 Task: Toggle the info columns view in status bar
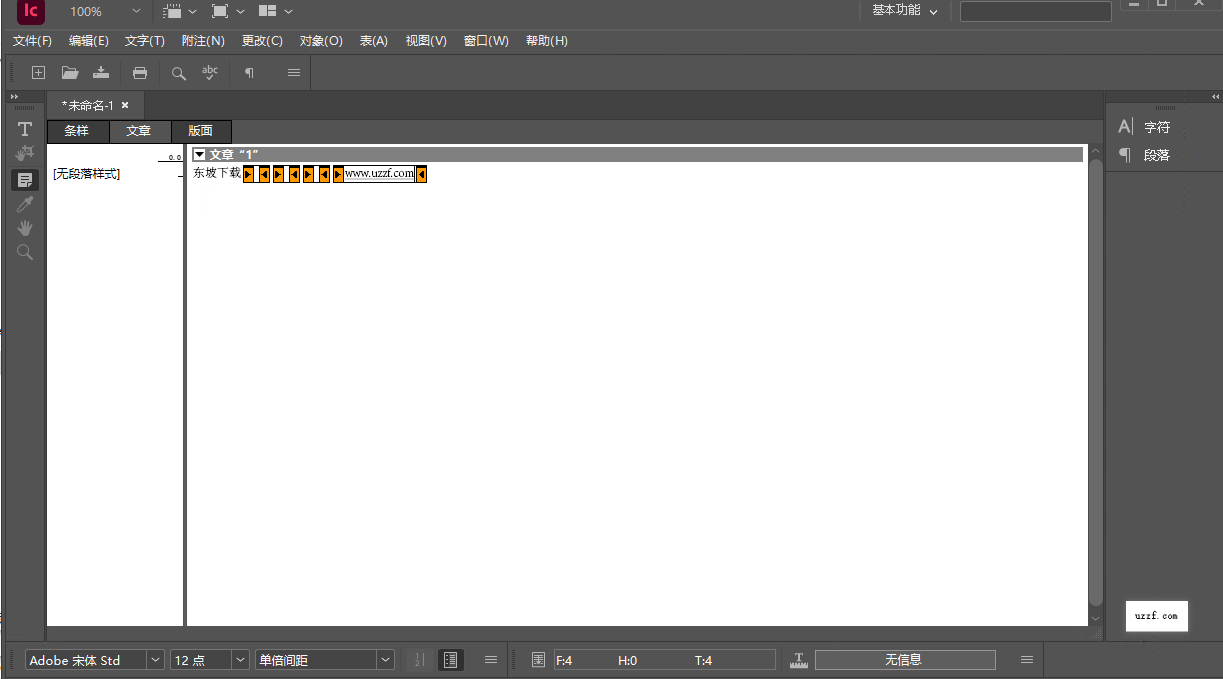point(450,659)
